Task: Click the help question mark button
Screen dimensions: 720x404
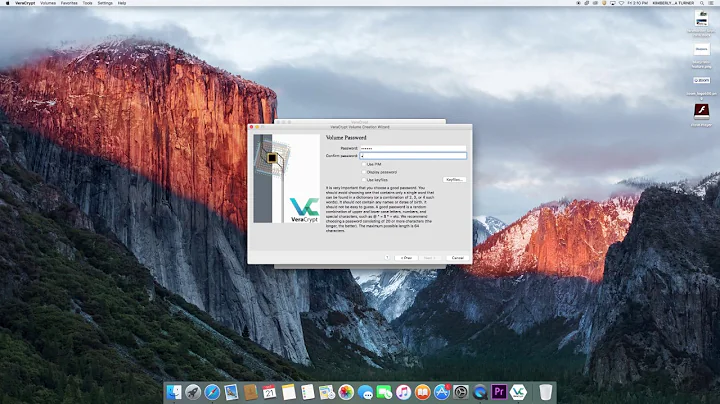Action: click(x=385, y=257)
